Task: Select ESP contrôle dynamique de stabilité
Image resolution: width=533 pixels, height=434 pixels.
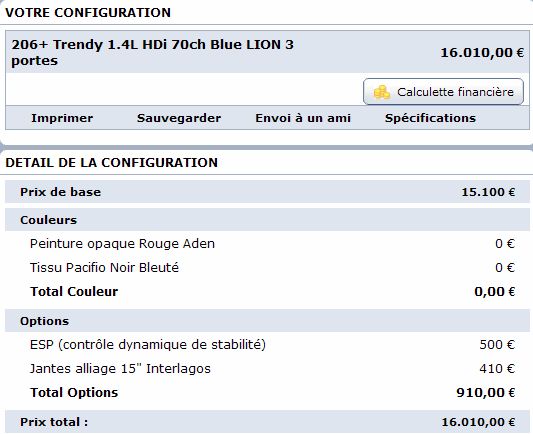Action: pyautogui.click(x=148, y=345)
